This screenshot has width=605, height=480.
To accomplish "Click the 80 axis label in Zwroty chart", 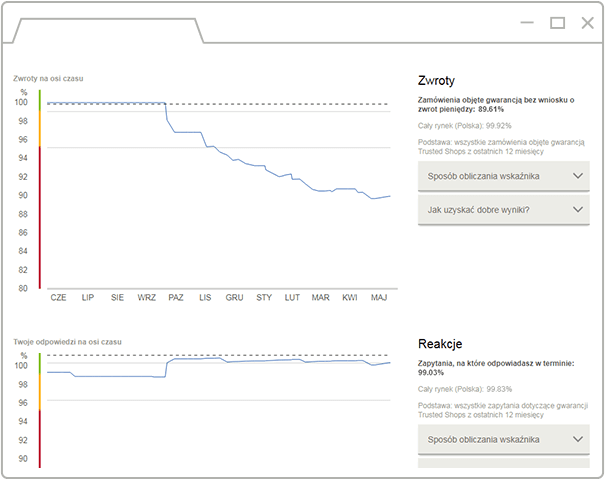I will point(23,288).
